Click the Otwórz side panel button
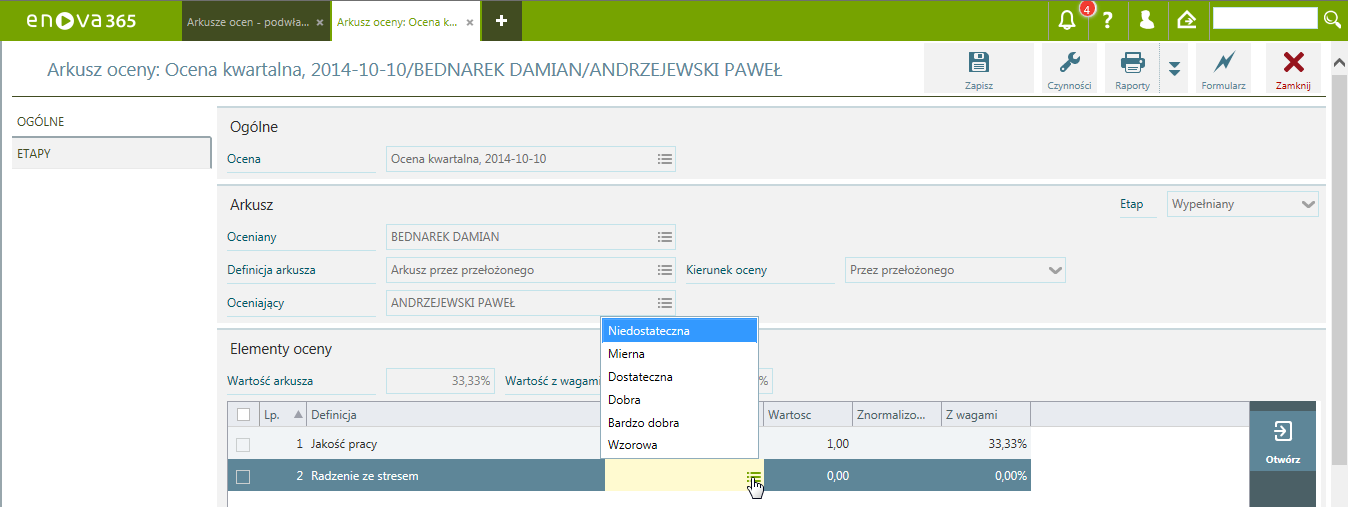 (1282, 442)
